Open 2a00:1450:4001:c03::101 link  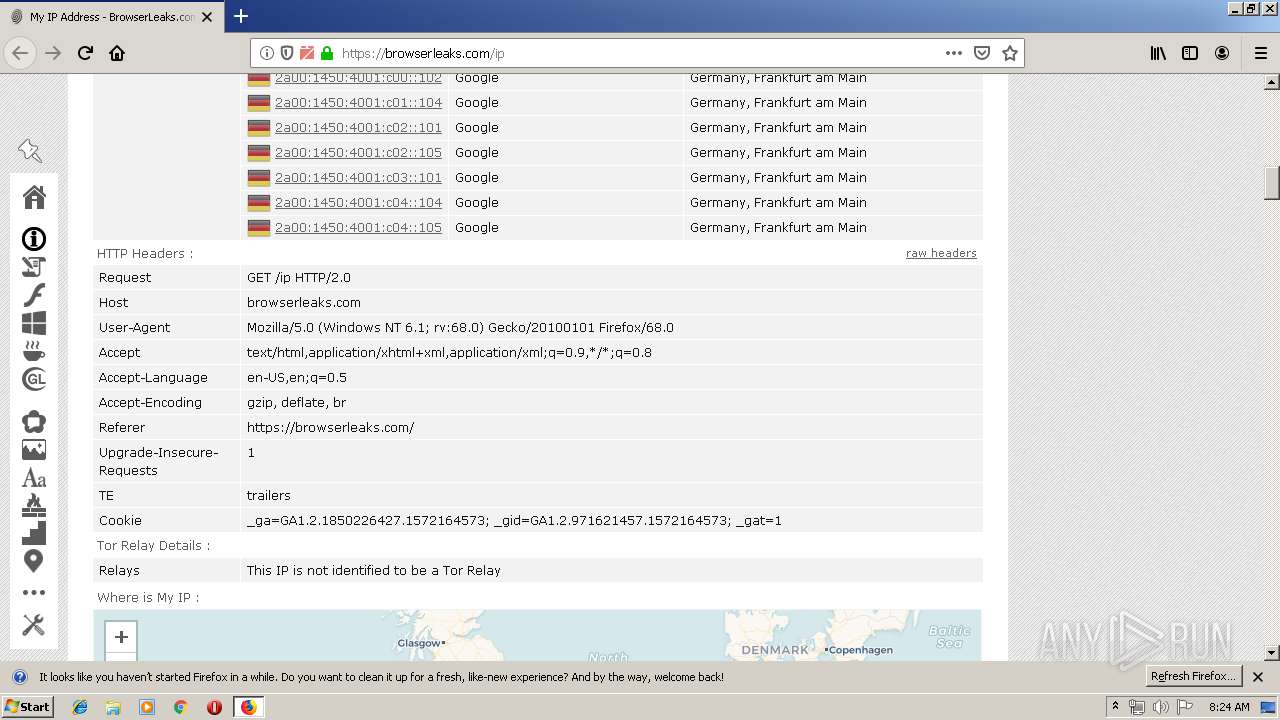[x=358, y=177]
